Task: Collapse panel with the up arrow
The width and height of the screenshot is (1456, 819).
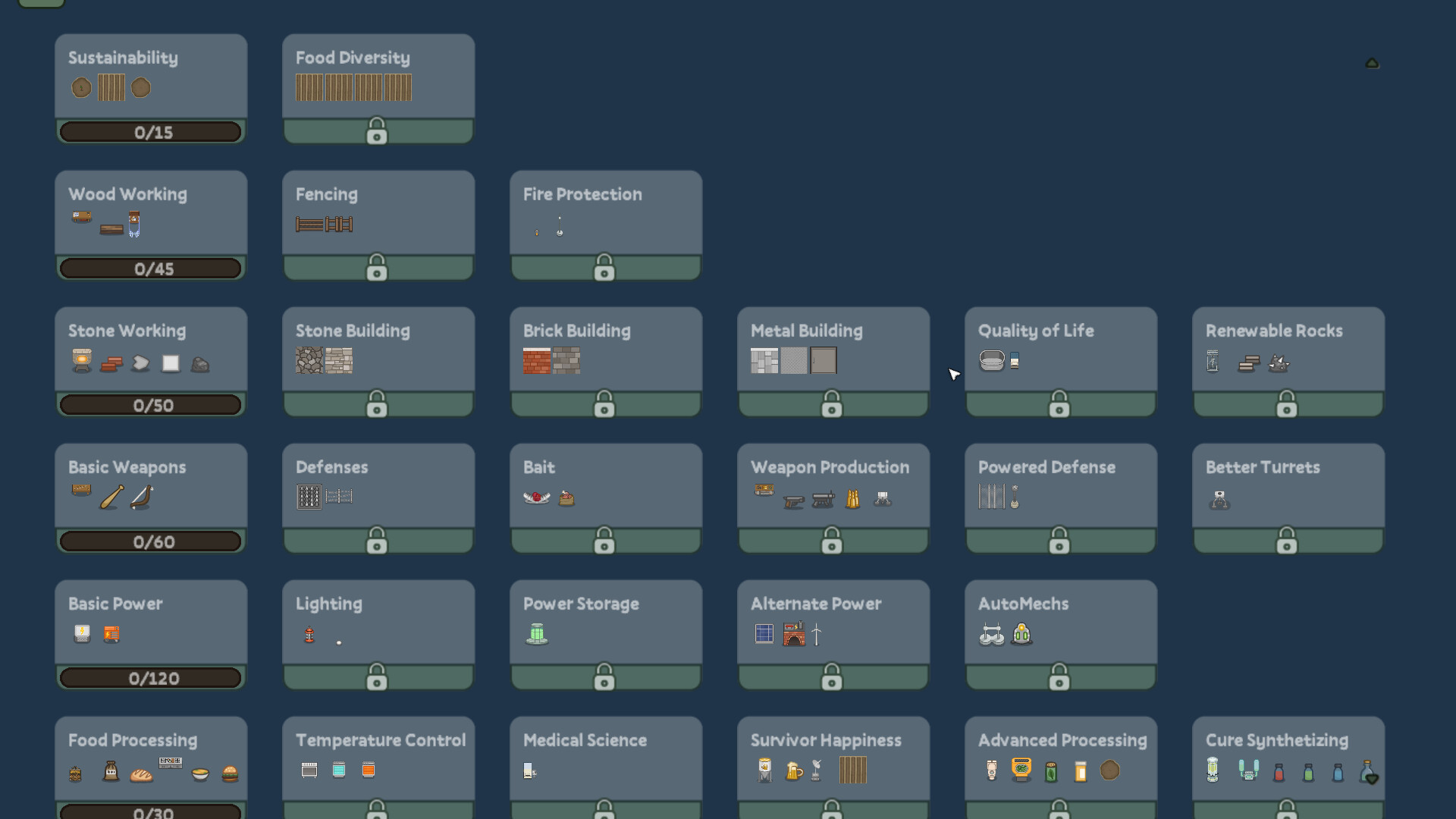Action: (x=1372, y=63)
